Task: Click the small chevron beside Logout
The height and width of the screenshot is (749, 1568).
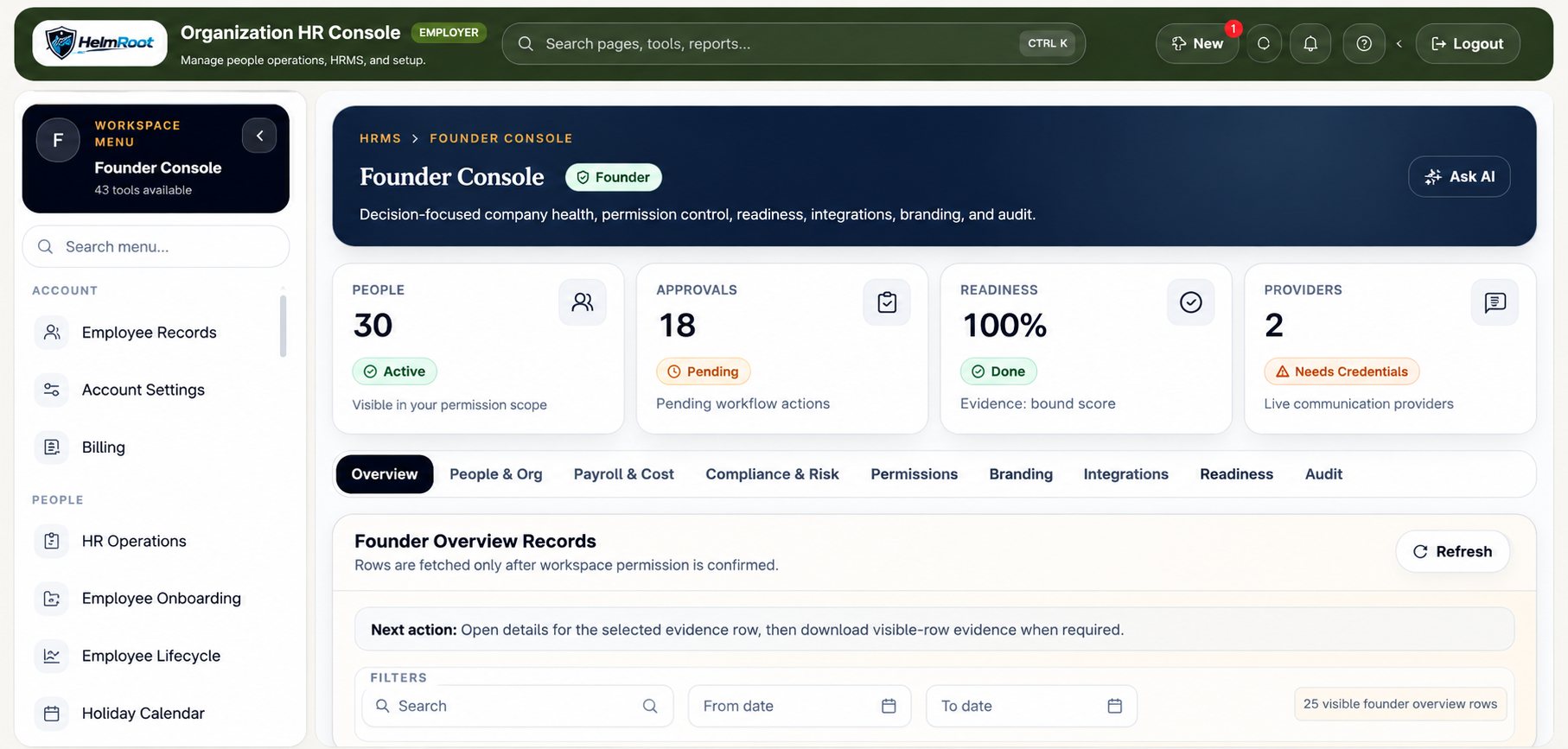Action: click(1399, 44)
